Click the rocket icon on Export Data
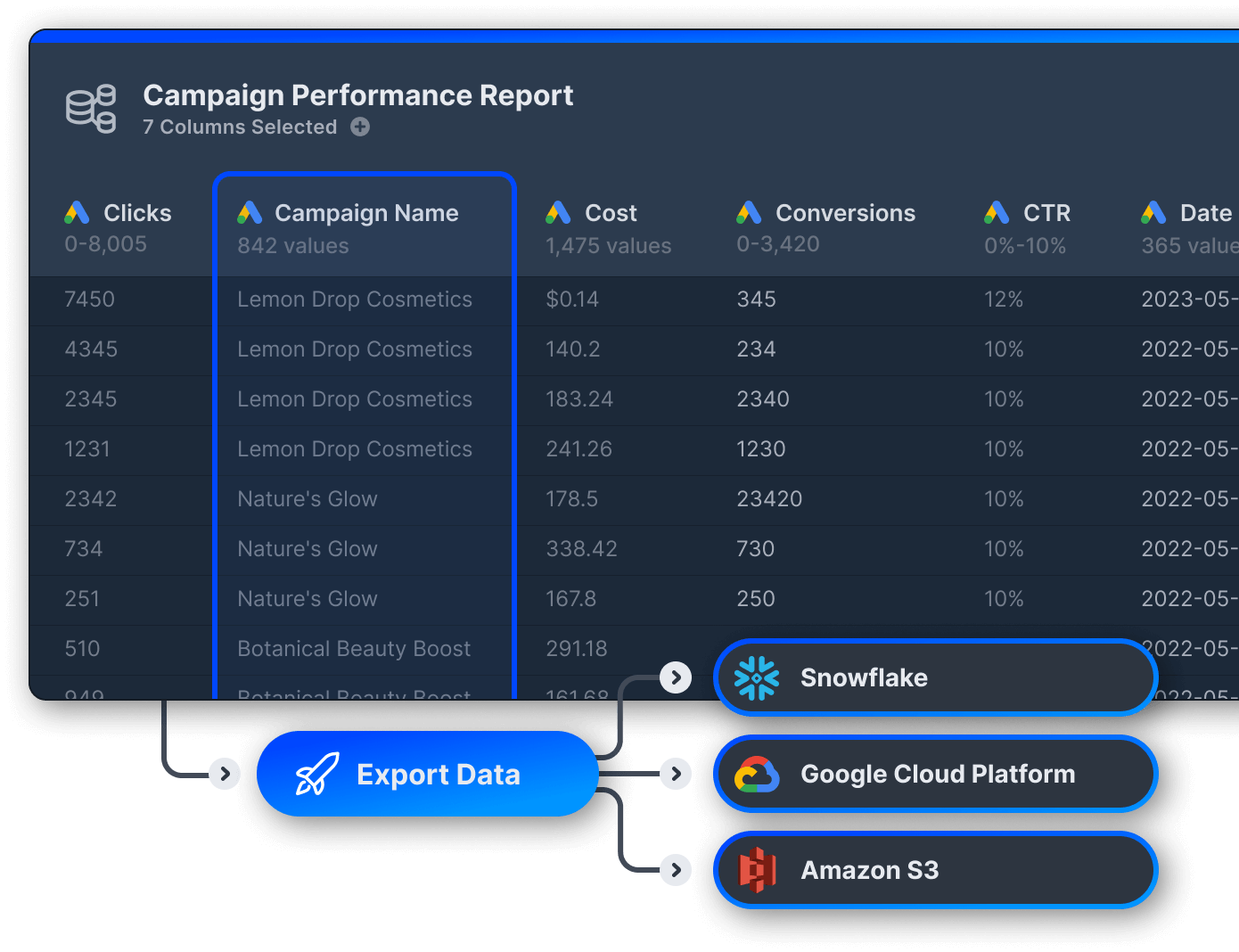This screenshot has height=952, width=1239. (x=317, y=774)
